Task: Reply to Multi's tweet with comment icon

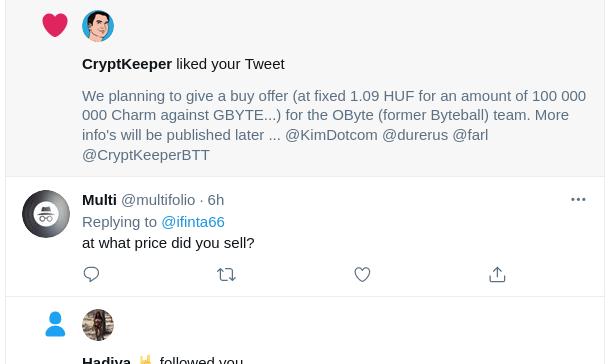Action: 91,274
